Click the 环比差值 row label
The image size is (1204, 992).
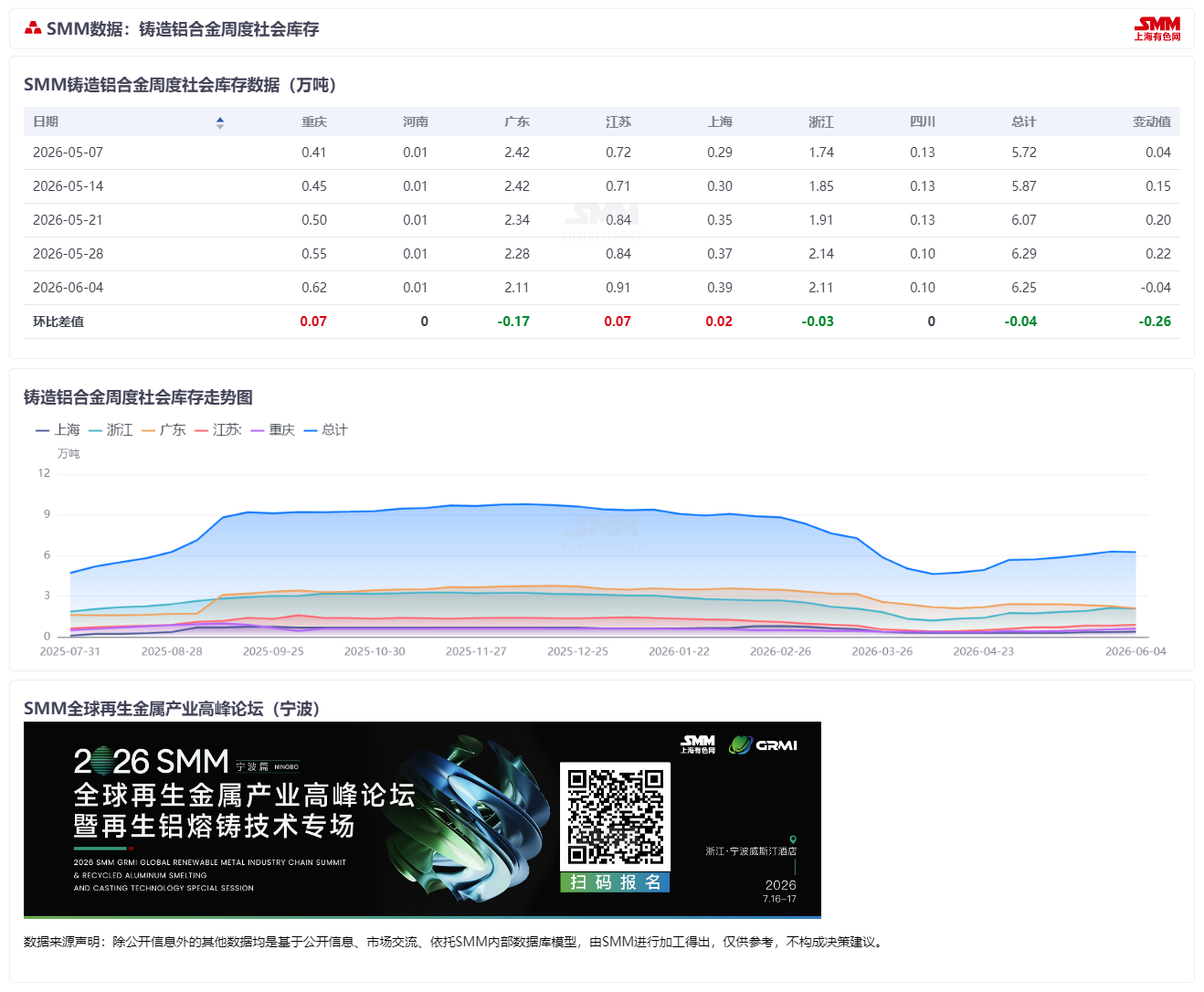(58, 322)
